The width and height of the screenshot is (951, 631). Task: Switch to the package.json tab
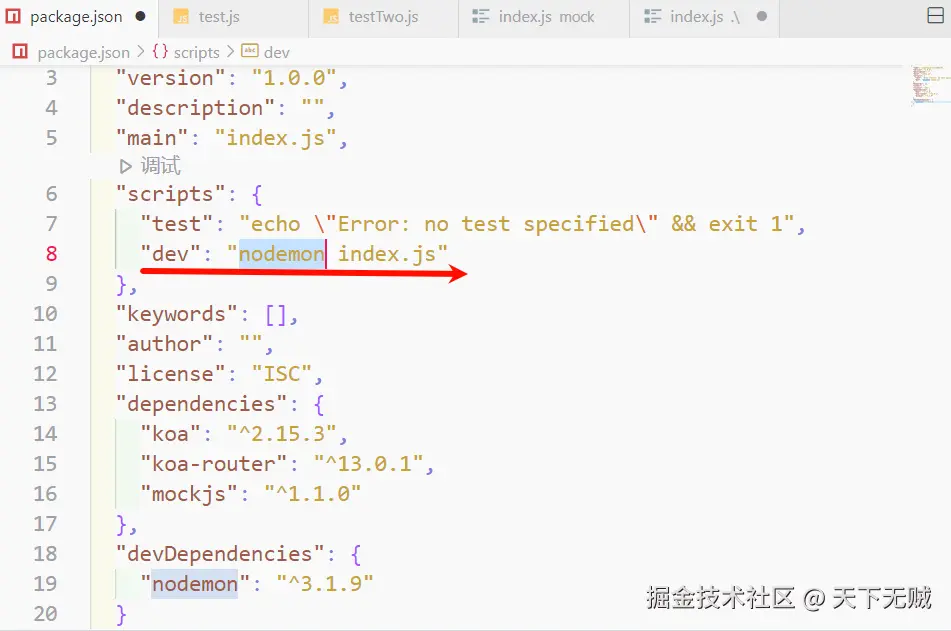pos(79,18)
